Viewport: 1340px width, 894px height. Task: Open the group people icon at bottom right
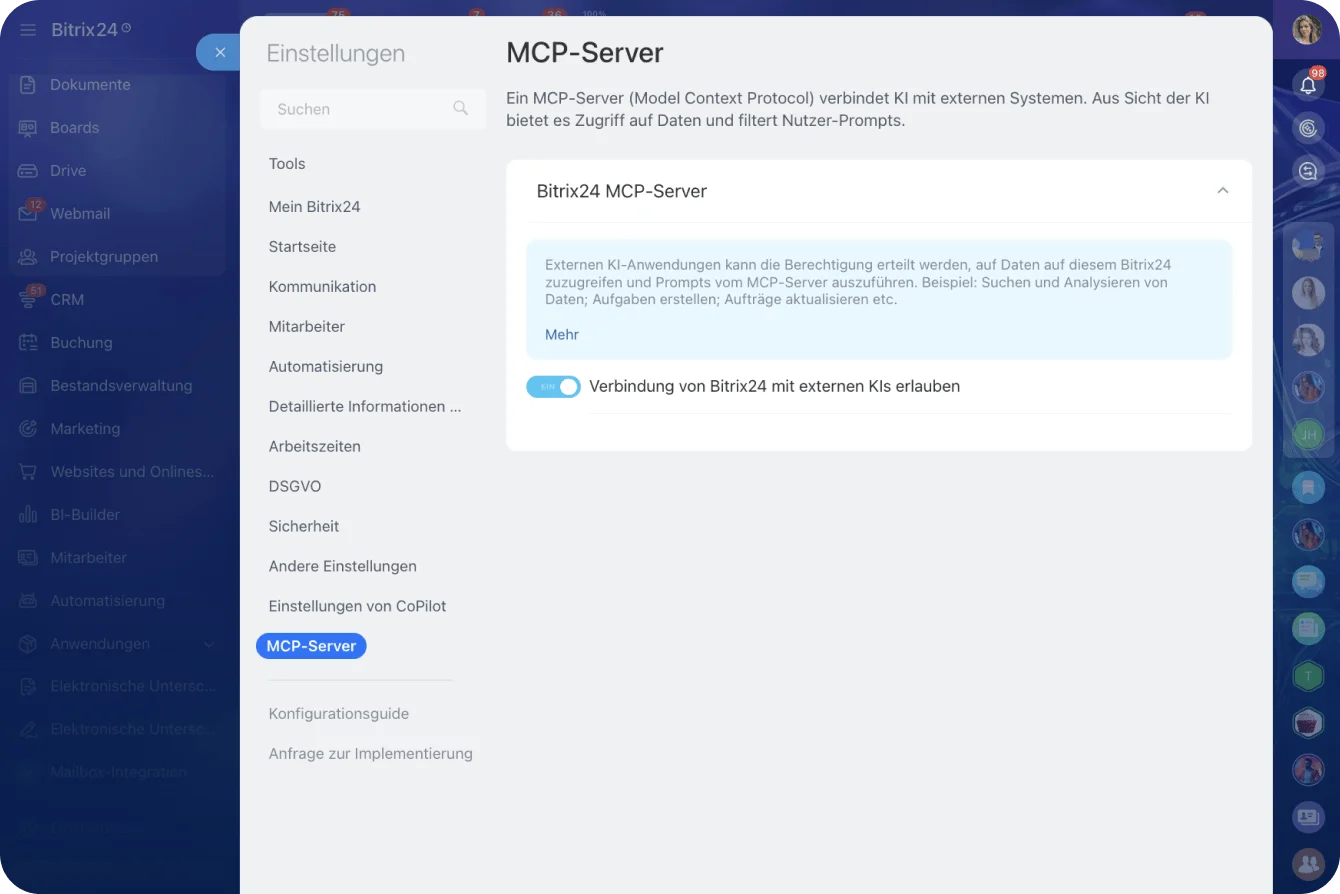click(1308, 864)
